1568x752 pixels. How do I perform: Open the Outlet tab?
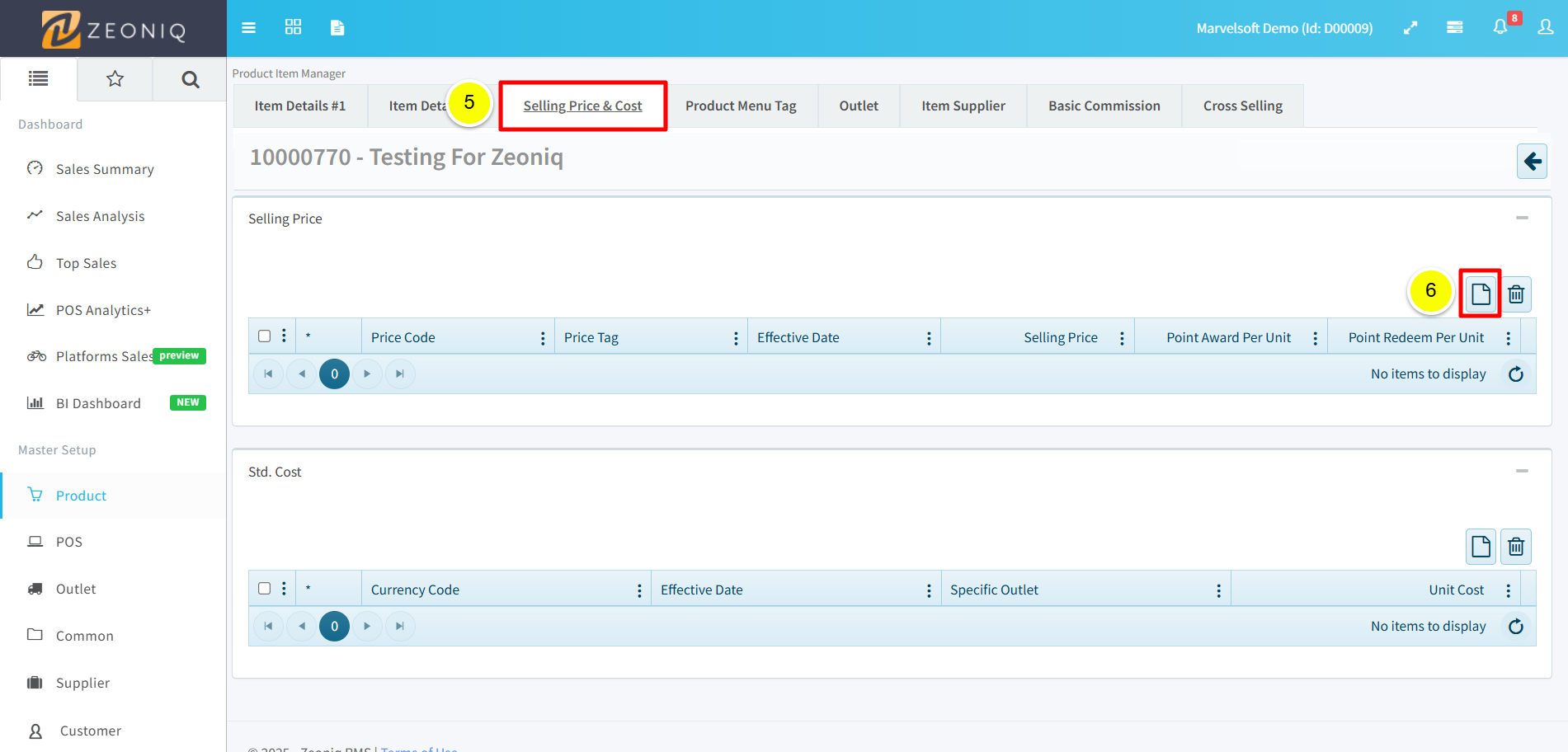859,106
